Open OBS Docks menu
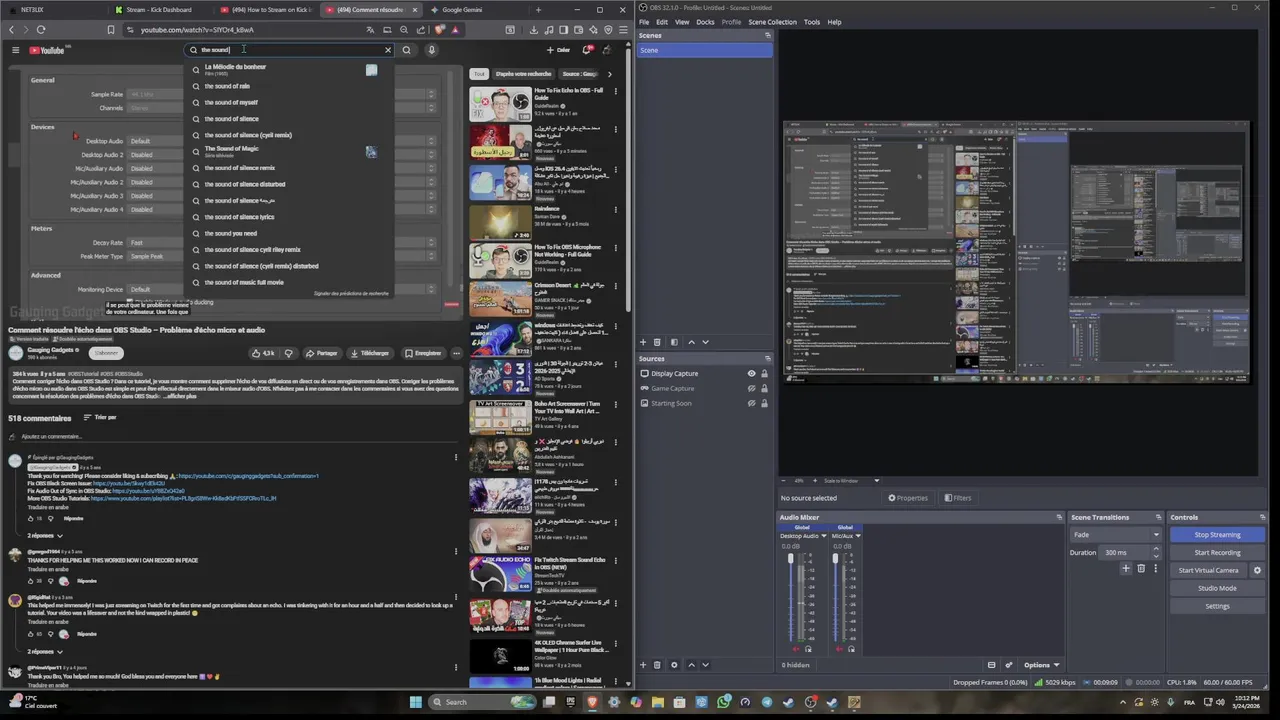The height and width of the screenshot is (720, 1280). (x=705, y=22)
